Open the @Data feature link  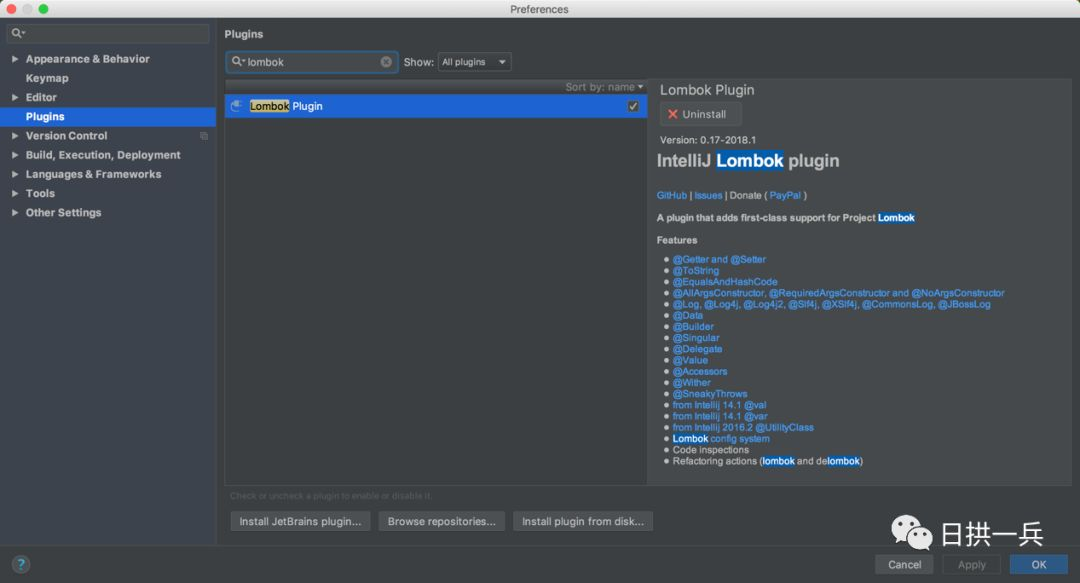point(687,316)
